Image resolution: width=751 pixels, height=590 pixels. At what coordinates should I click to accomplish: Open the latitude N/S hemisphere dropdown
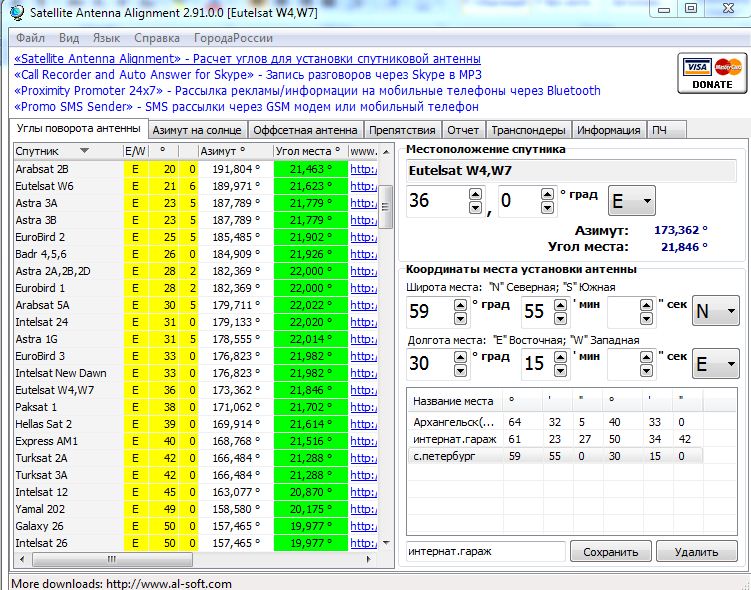tap(716, 312)
